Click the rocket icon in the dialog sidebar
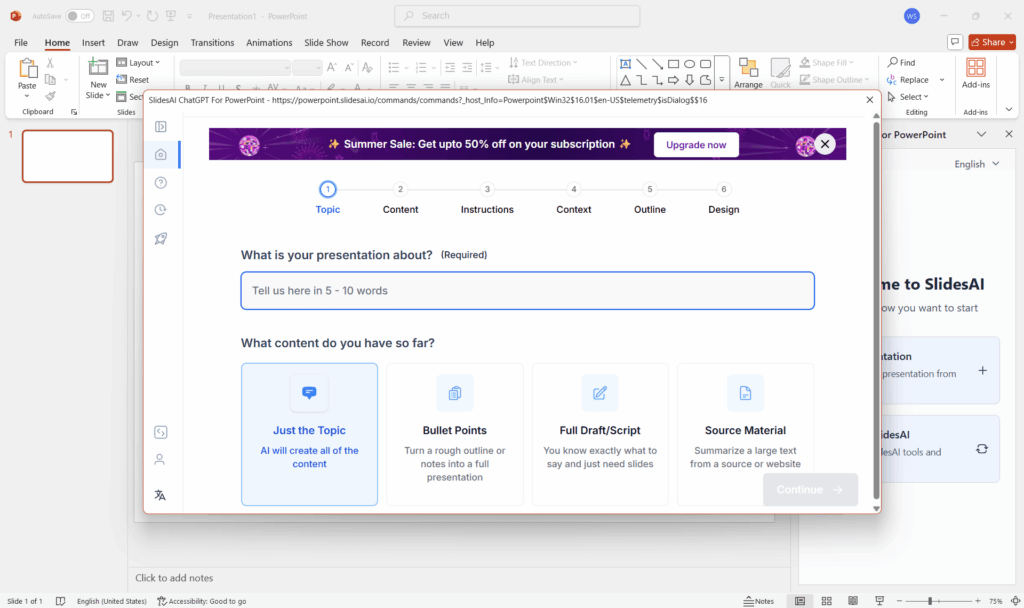Image resolution: width=1024 pixels, height=608 pixels. [160, 238]
